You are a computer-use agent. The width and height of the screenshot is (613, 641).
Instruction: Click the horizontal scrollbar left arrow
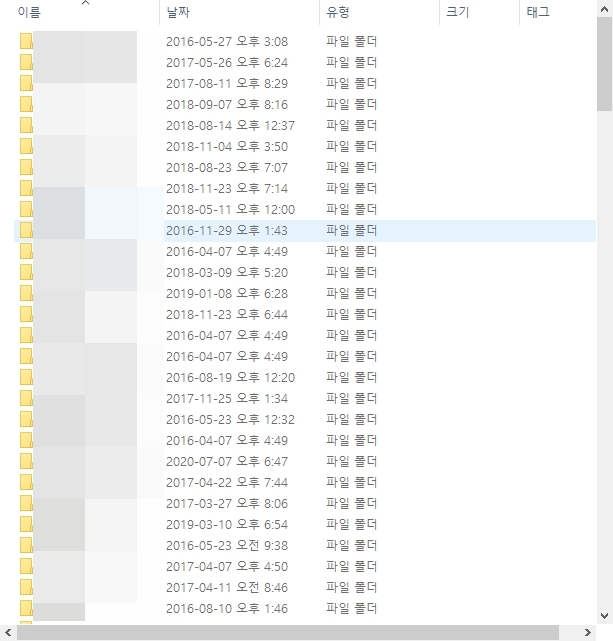[8, 632]
